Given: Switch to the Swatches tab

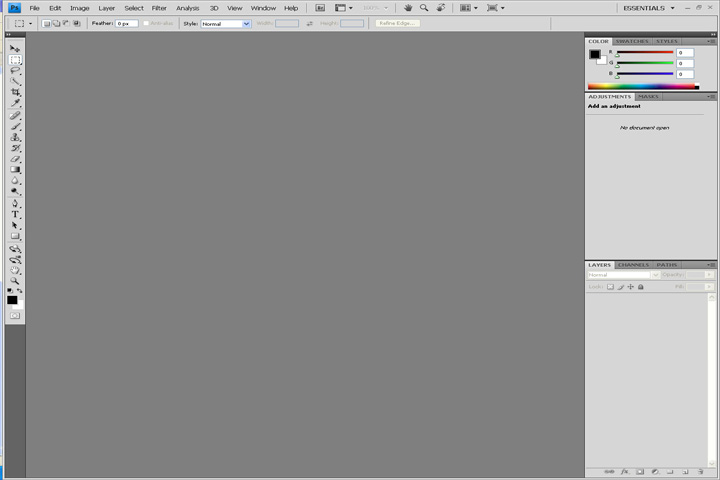Looking at the screenshot, I should (x=632, y=41).
